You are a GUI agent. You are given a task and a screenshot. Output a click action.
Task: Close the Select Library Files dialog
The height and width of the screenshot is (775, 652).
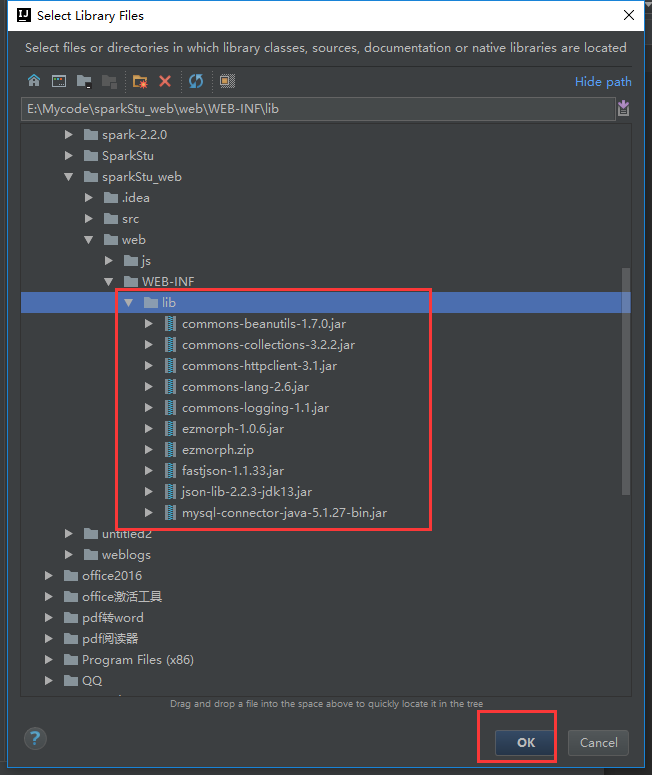(x=629, y=15)
